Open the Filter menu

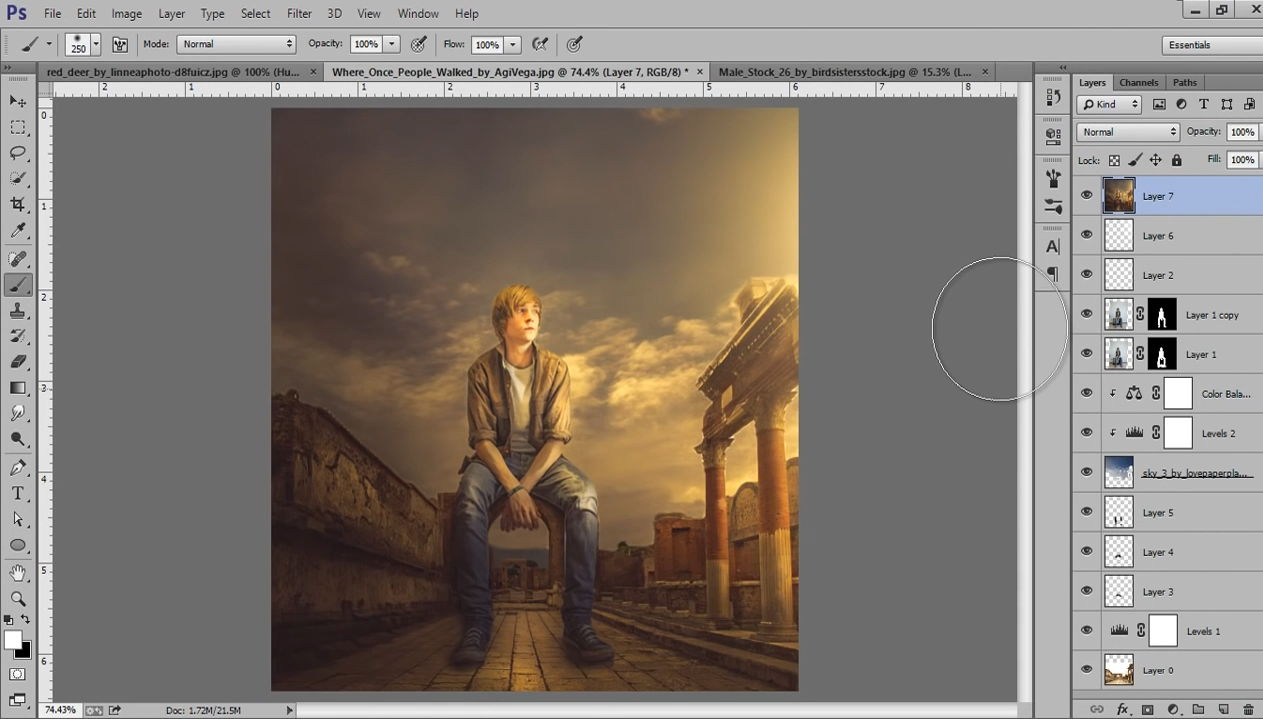coord(299,14)
